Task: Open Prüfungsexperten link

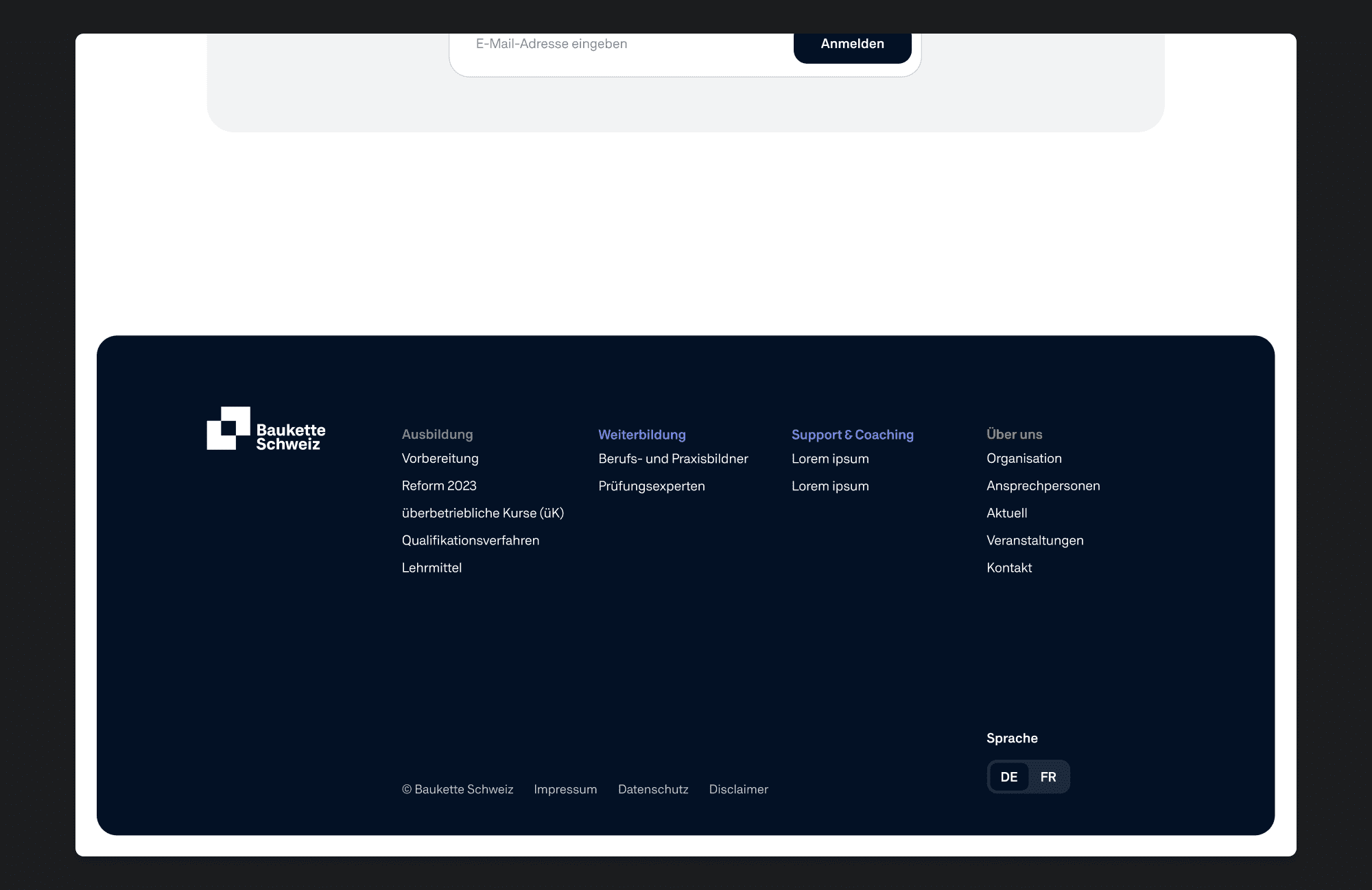Action: [652, 486]
